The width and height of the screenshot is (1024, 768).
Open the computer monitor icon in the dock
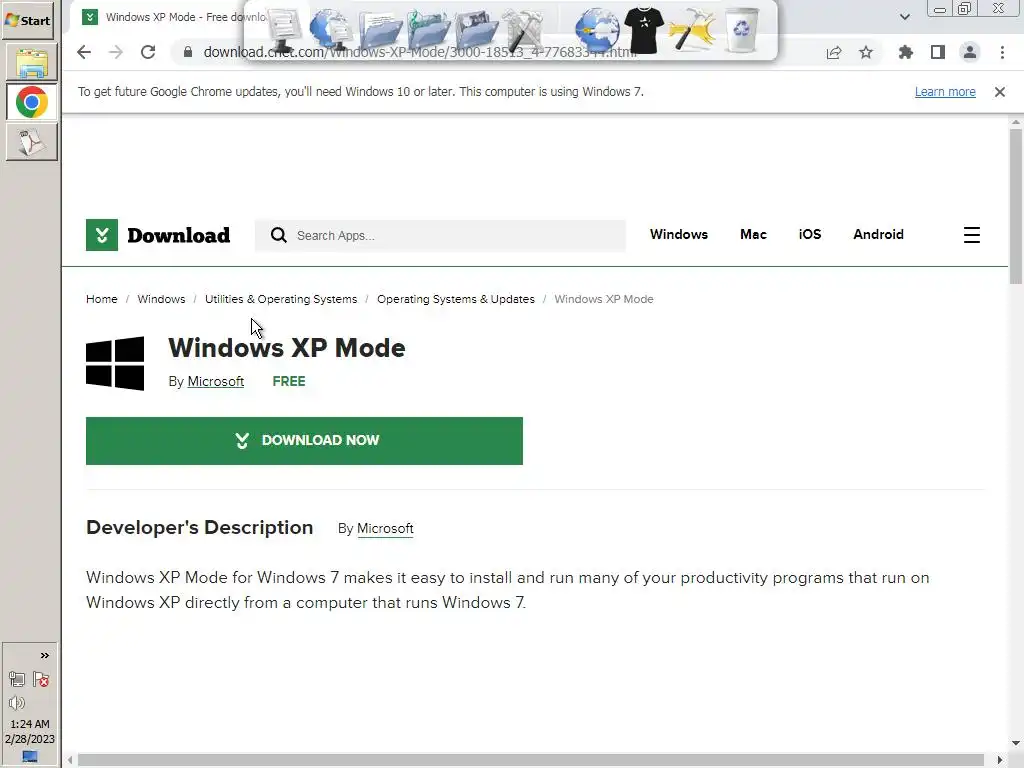point(283,29)
